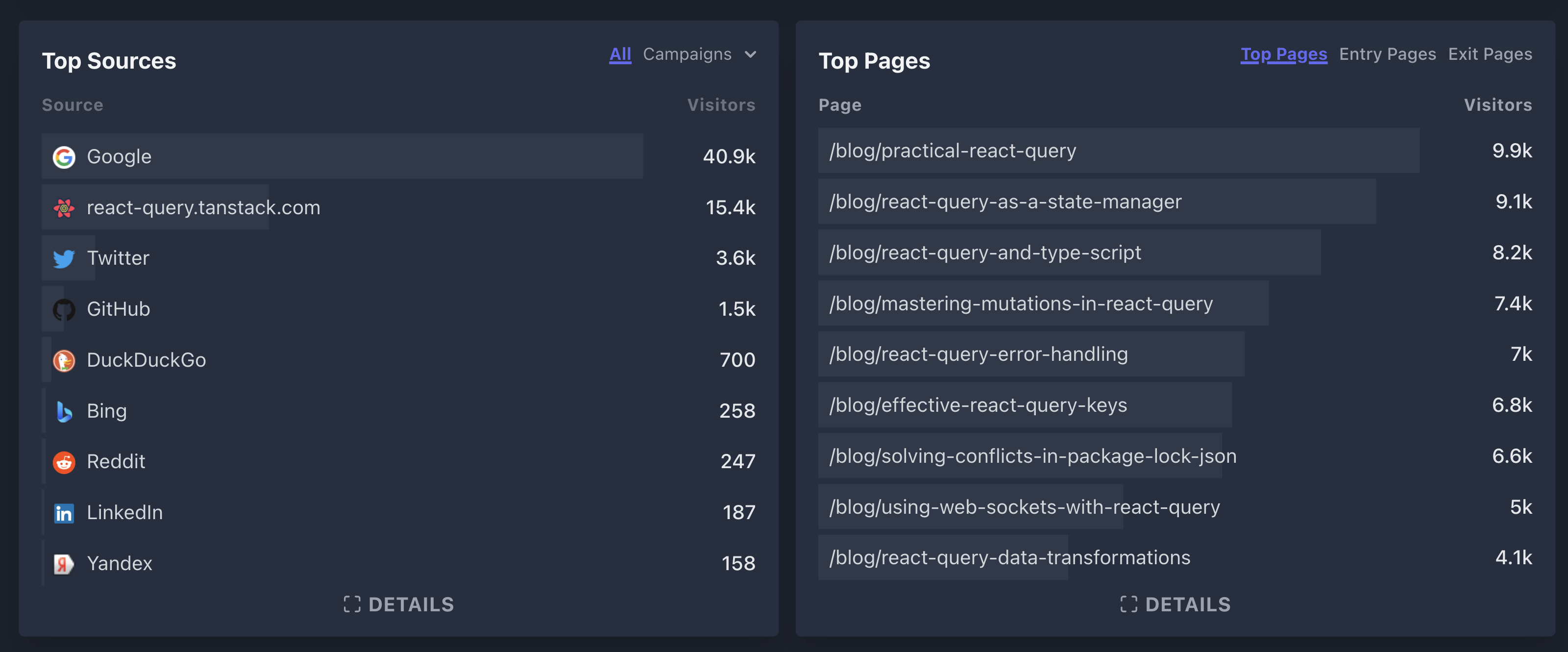Select the Bing icon

(64, 410)
